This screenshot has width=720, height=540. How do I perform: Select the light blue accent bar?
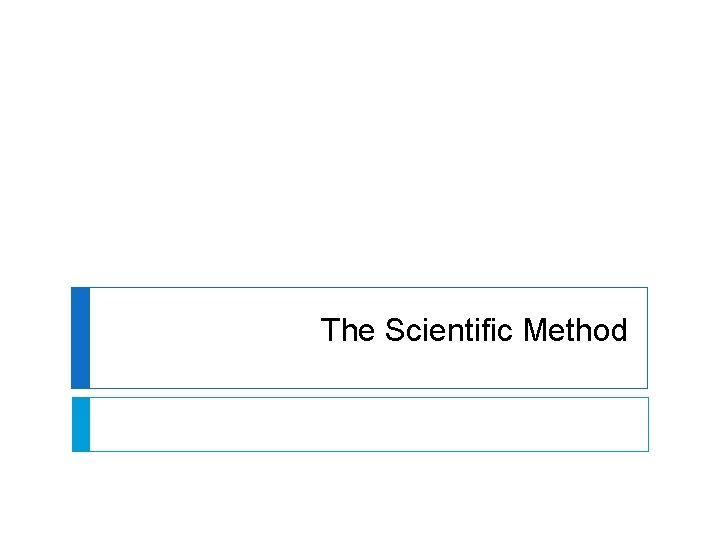(80, 424)
